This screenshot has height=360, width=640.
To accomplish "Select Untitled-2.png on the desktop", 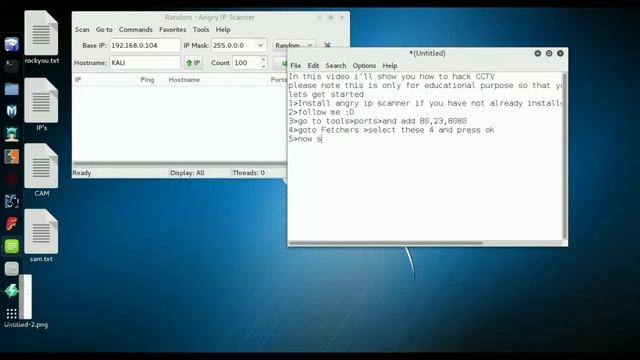I will tap(26, 302).
